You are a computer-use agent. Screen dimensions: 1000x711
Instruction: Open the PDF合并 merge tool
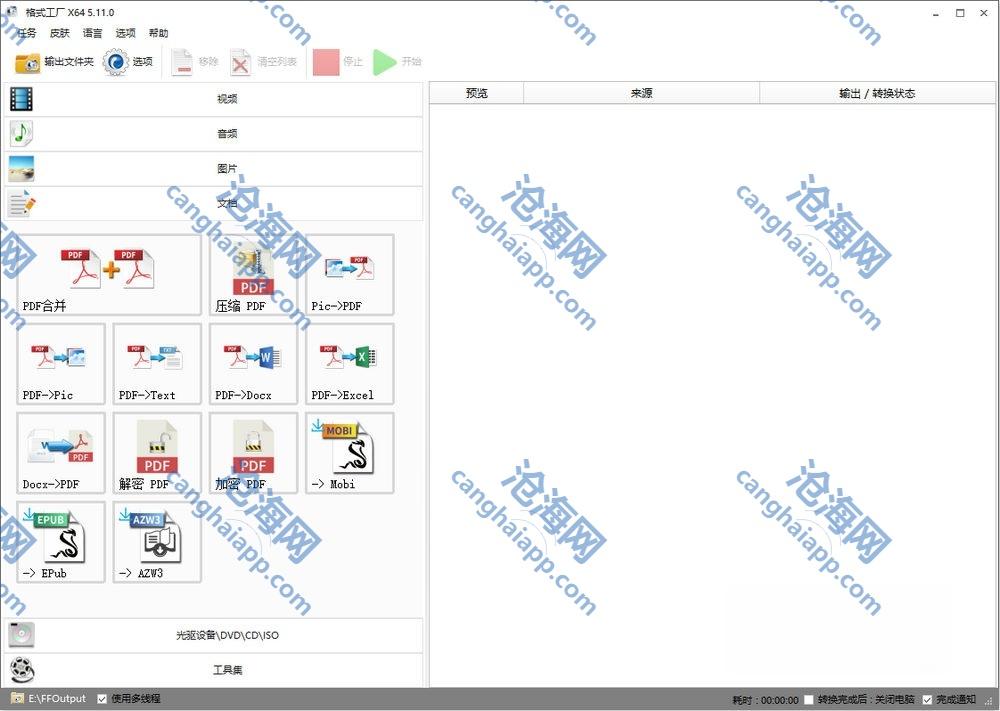point(109,274)
